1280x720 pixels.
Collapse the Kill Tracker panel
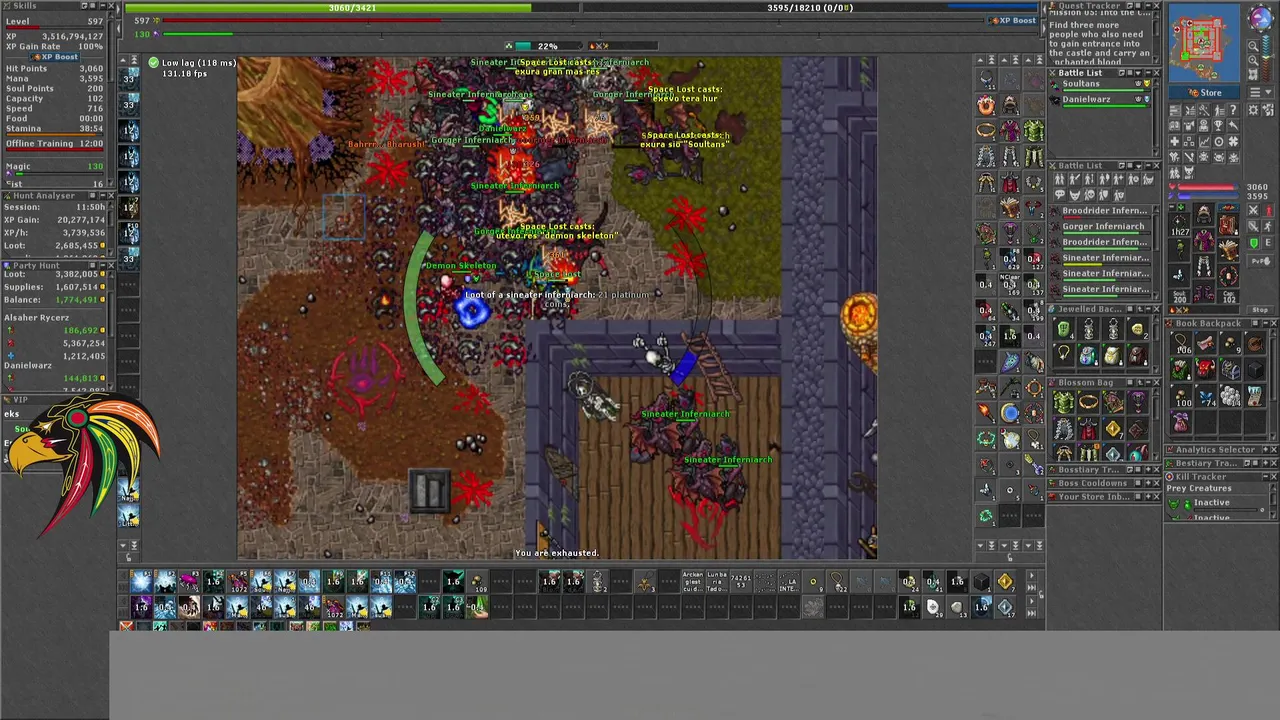coord(1266,477)
